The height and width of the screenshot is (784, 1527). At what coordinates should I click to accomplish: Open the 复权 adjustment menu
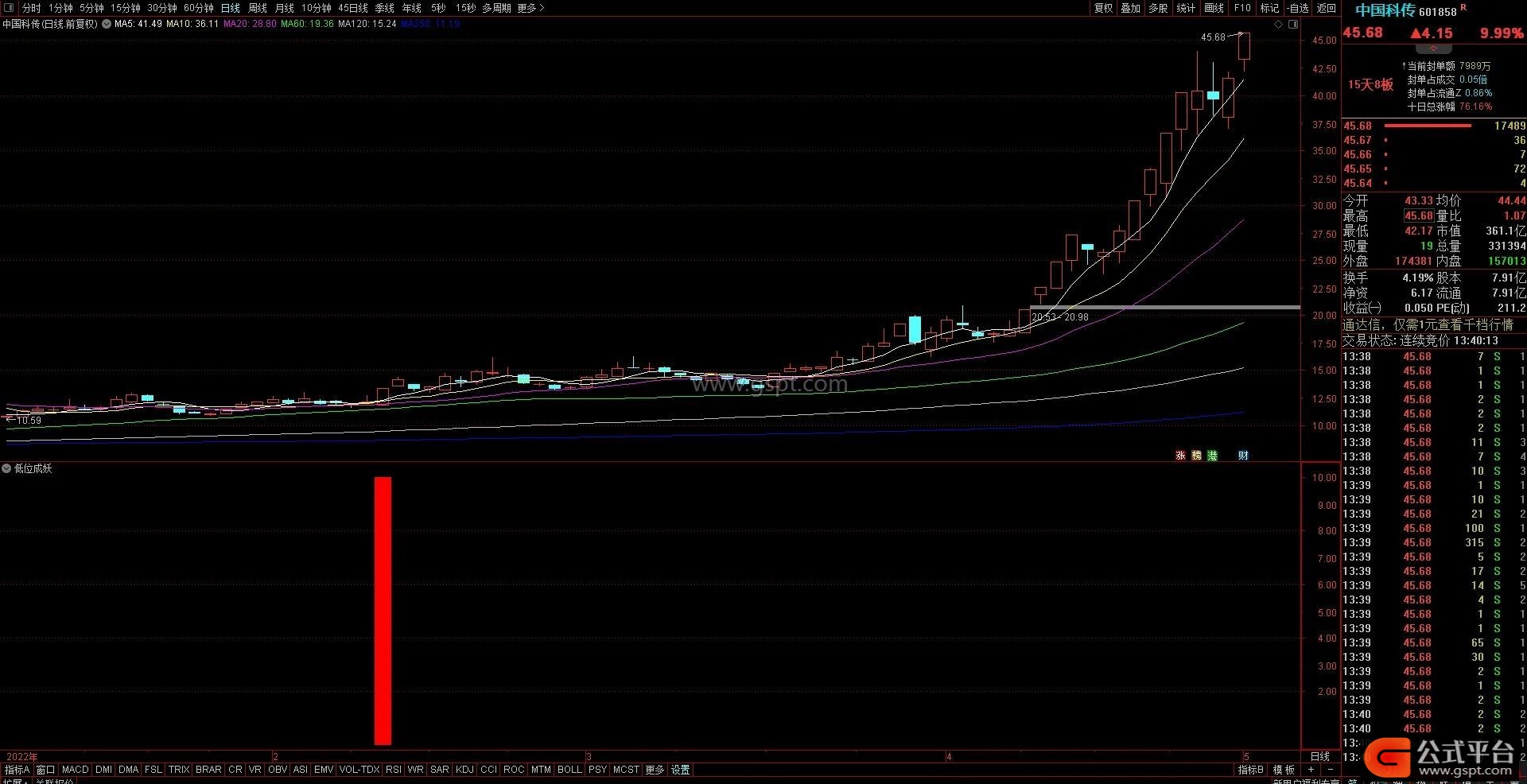pos(1104,8)
